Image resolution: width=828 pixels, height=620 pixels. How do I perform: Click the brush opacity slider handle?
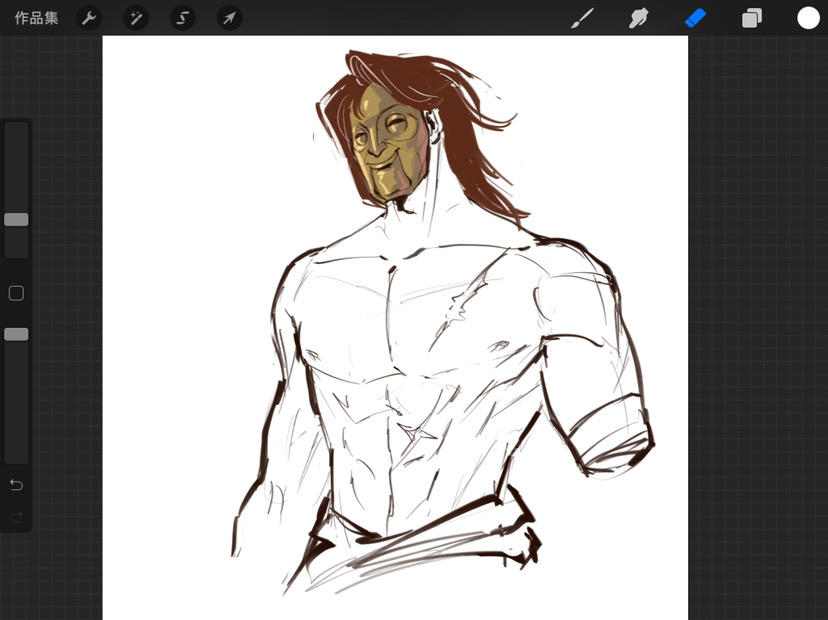(16, 334)
